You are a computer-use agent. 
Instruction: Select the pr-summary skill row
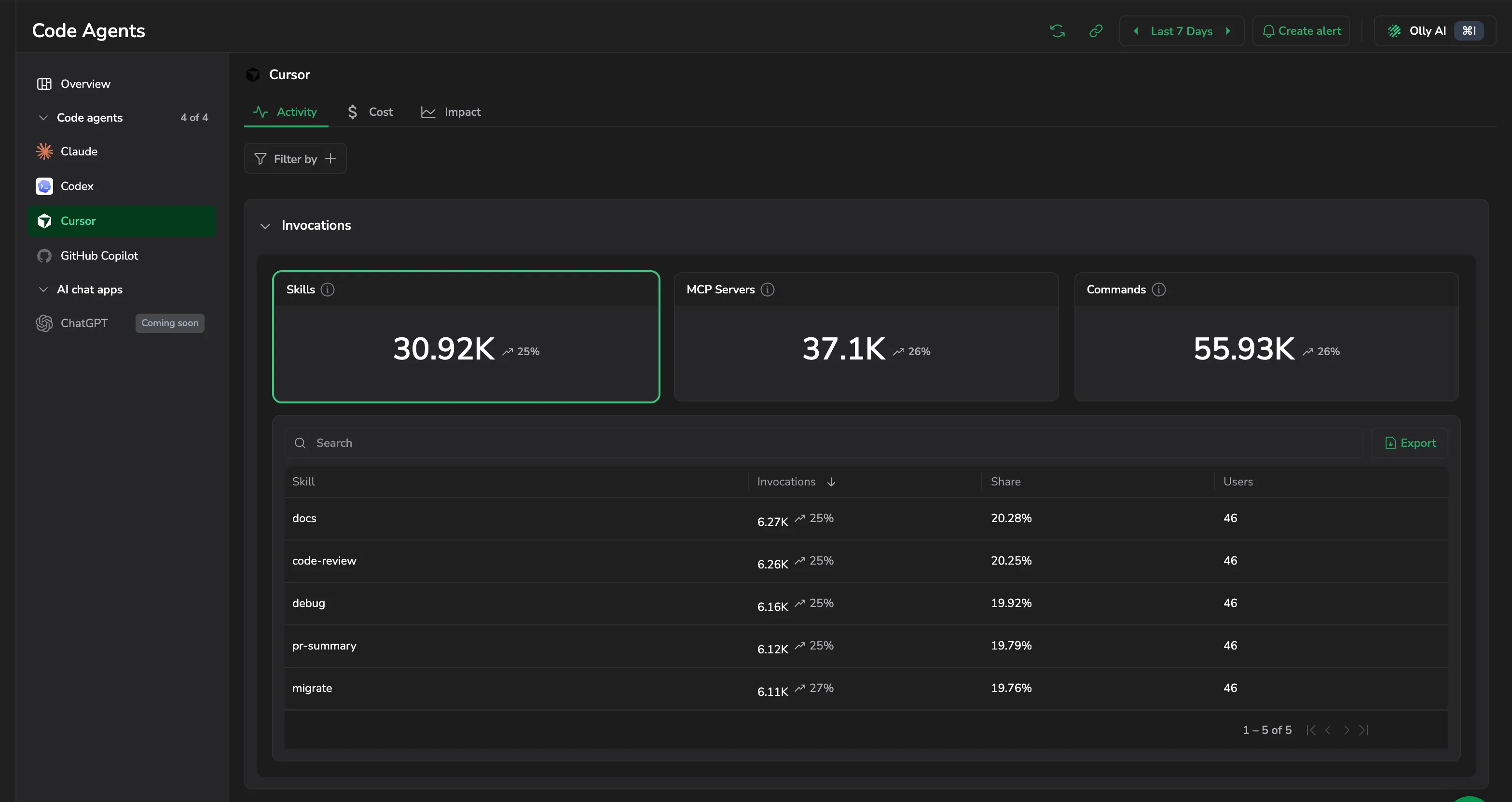[x=866, y=646]
